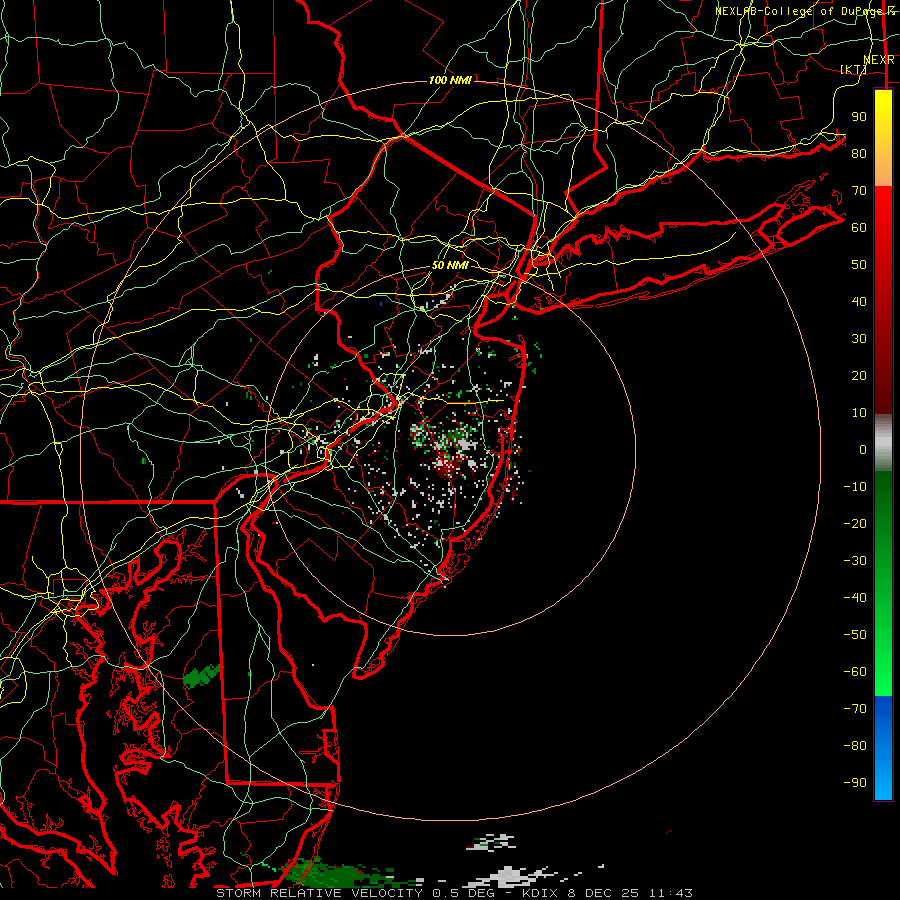Select the 80 value on velocity scale

pyautogui.click(x=859, y=153)
